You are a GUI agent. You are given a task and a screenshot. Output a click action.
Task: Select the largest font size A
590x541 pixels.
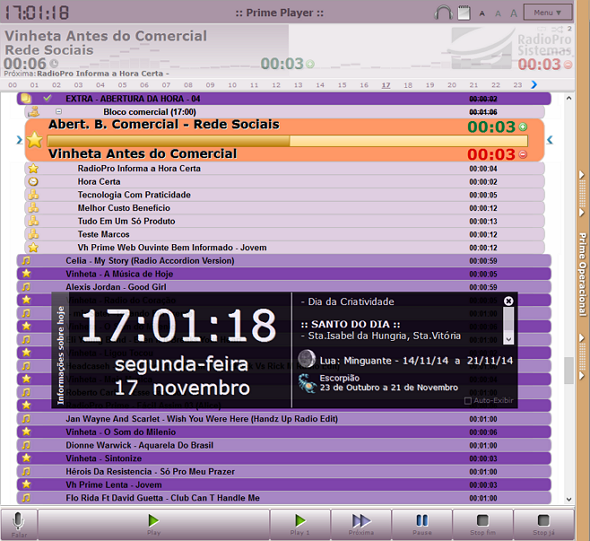point(514,13)
